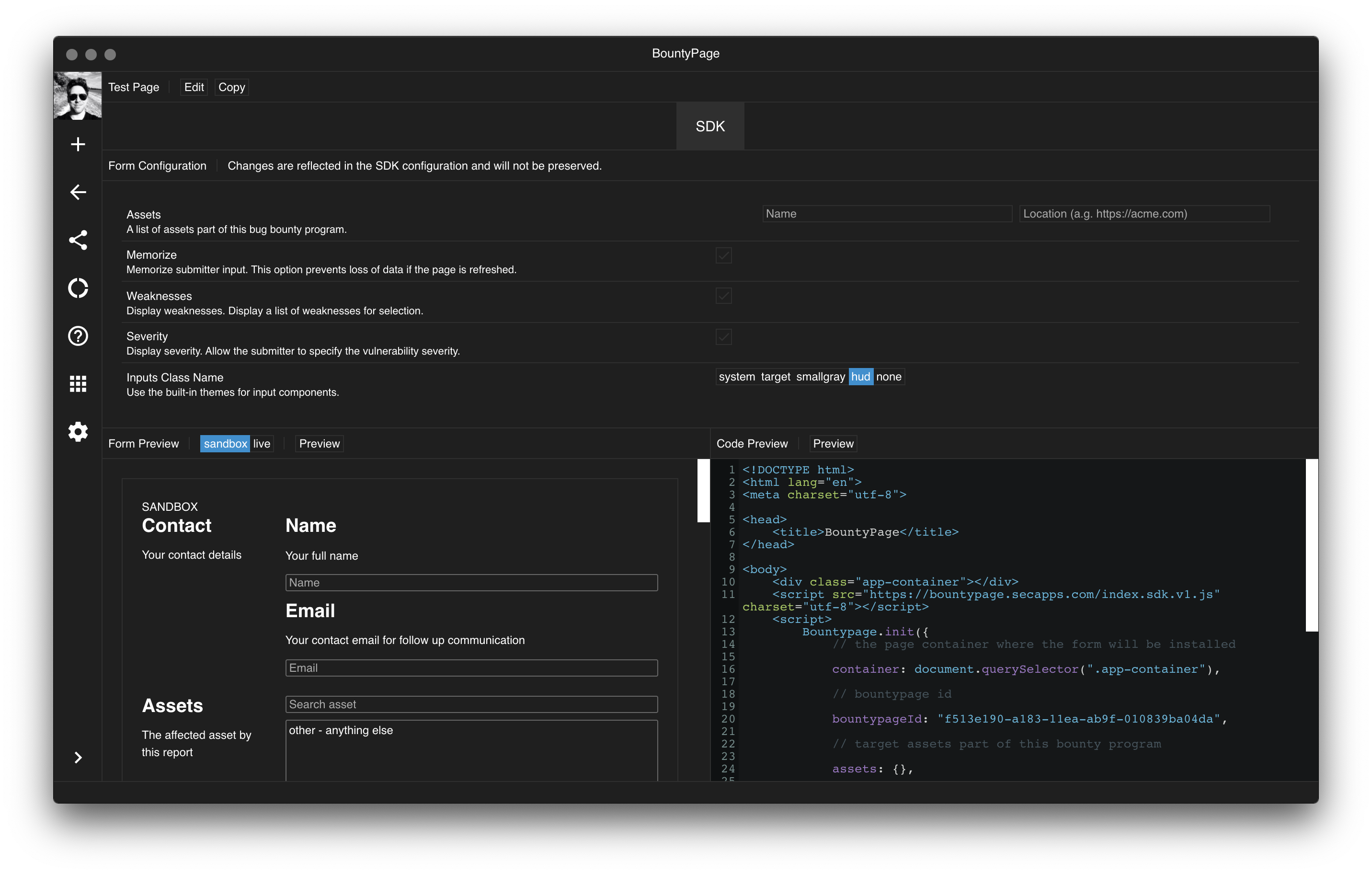Click the Test Page title

[x=133, y=87]
